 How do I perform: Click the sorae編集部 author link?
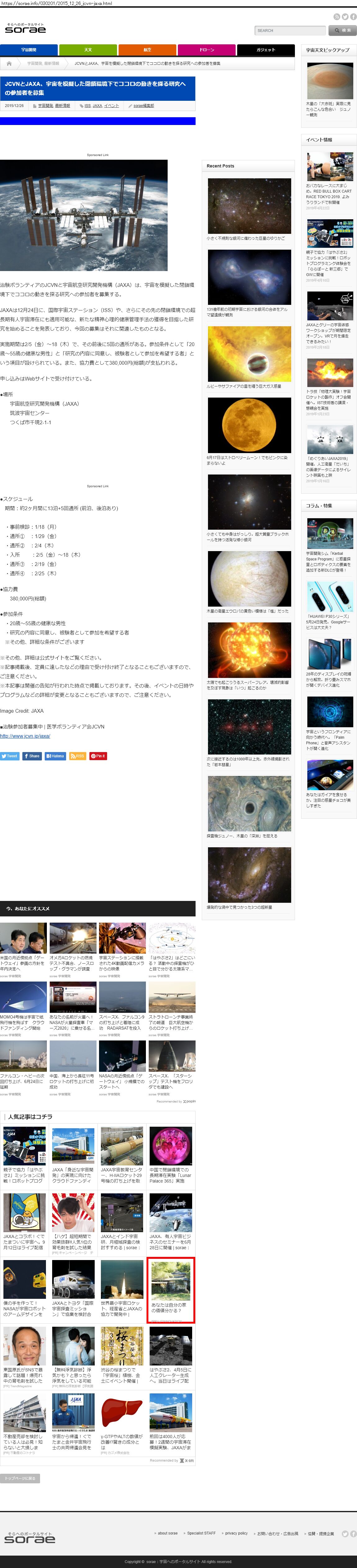pos(144,105)
